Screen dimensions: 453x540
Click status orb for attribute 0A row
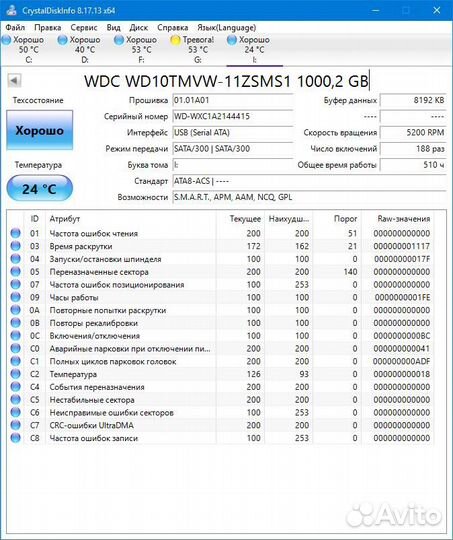tap(16, 310)
